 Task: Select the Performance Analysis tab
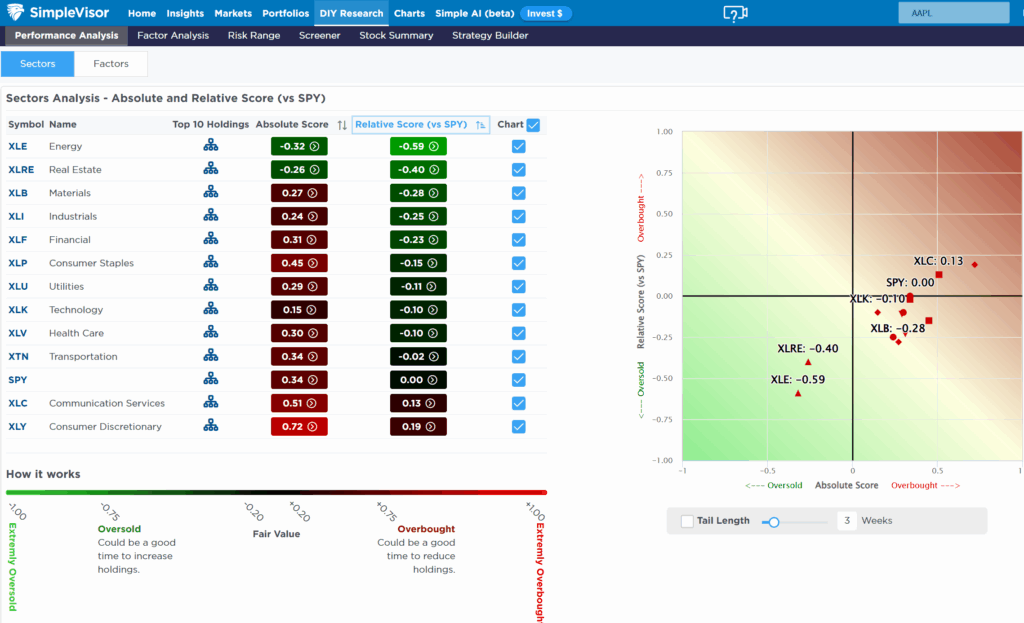pyautogui.click(x=67, y=35)
